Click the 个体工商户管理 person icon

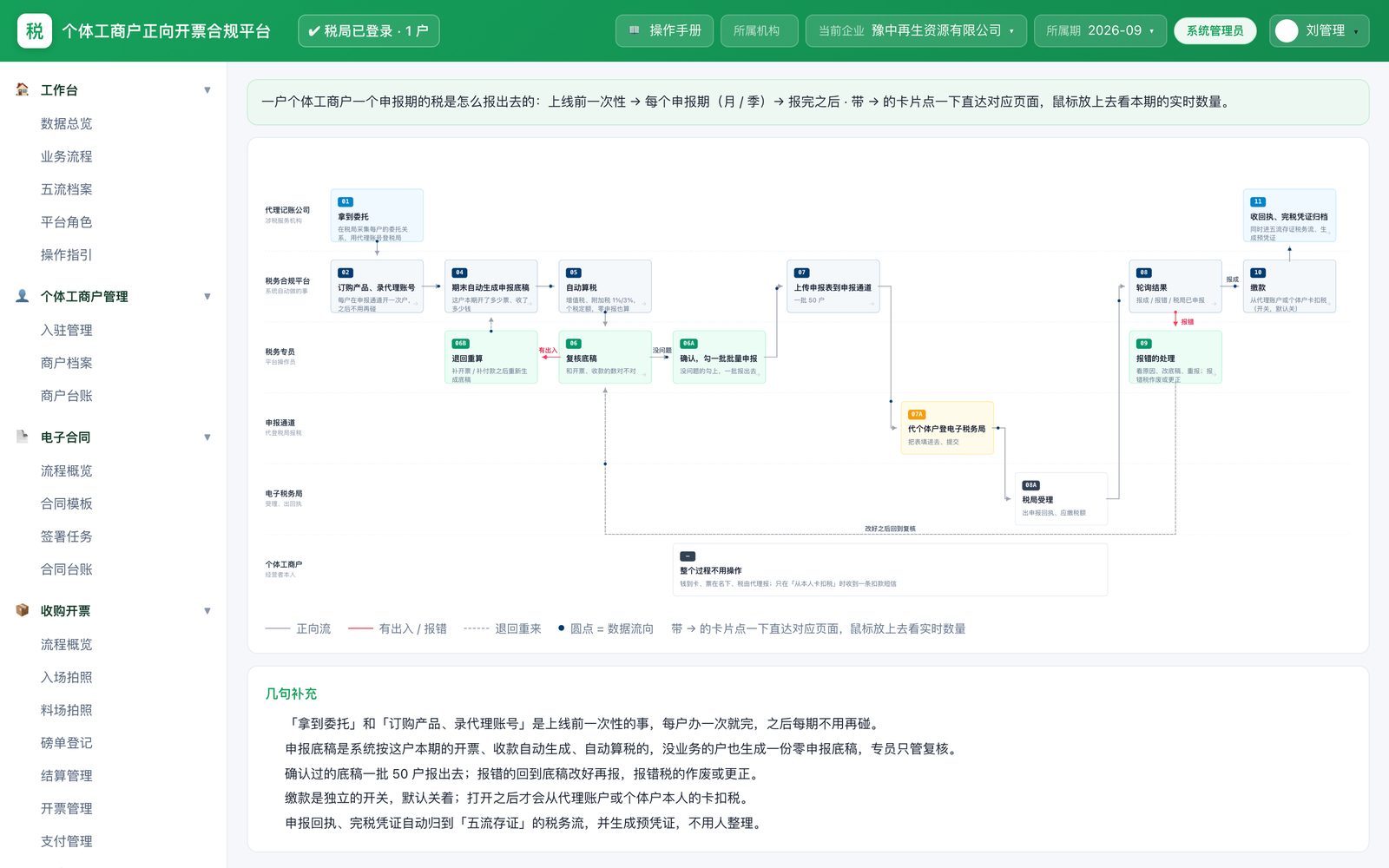click(x=23, y=296)
